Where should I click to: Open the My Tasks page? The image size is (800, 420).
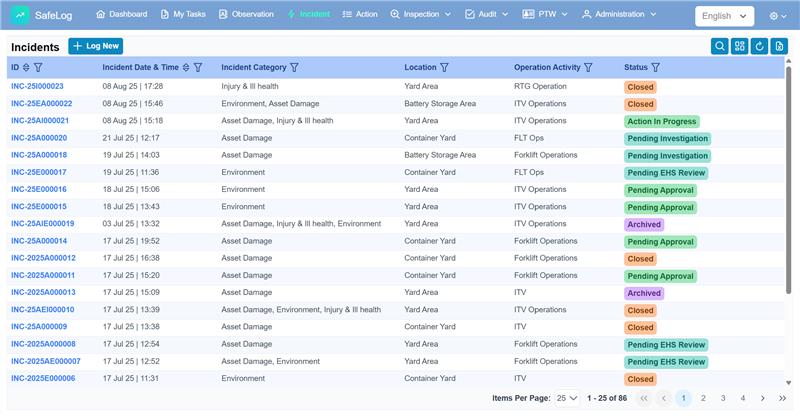coord(184,15)
